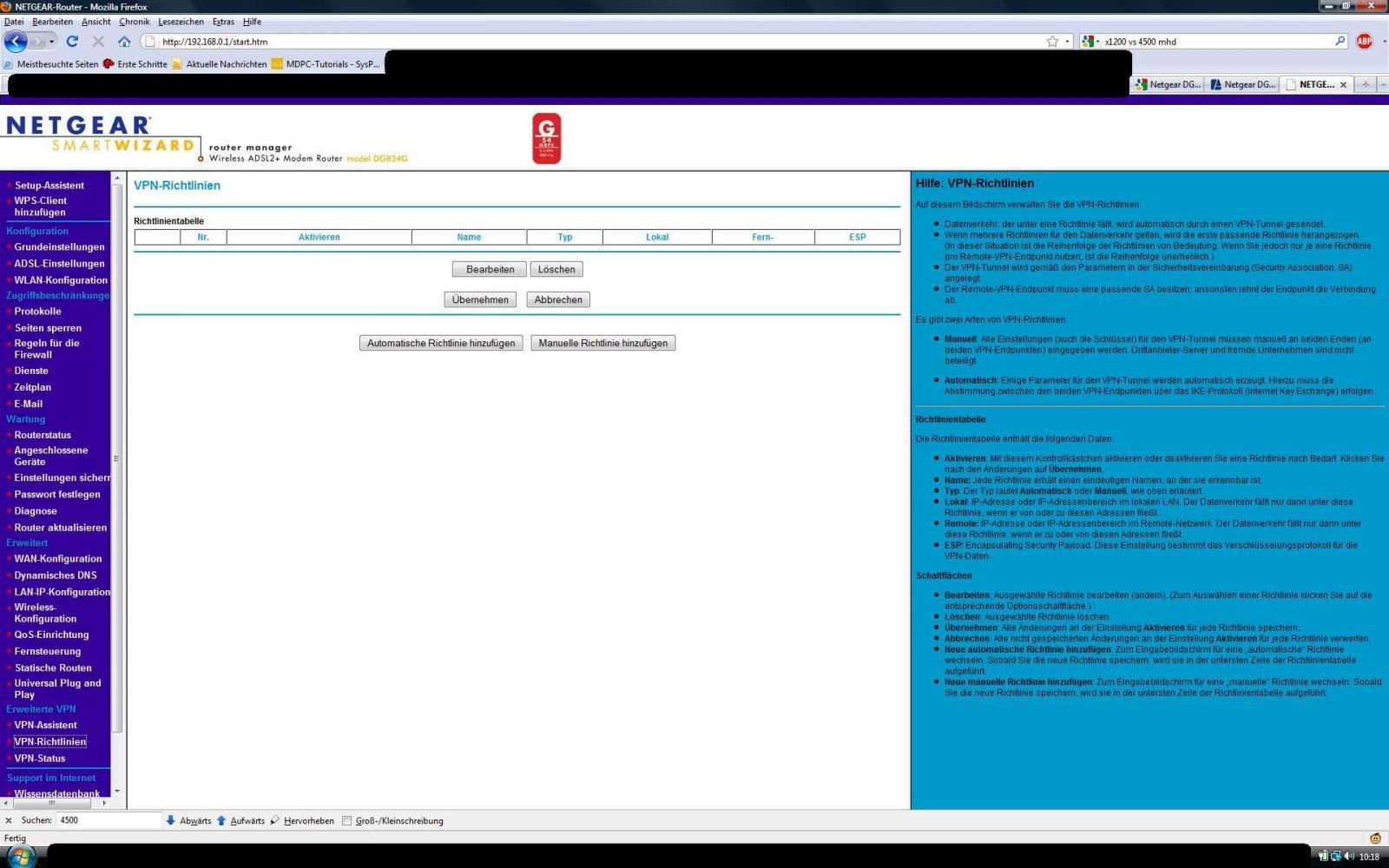Open Routerstatus link

[x=43, y=436]
